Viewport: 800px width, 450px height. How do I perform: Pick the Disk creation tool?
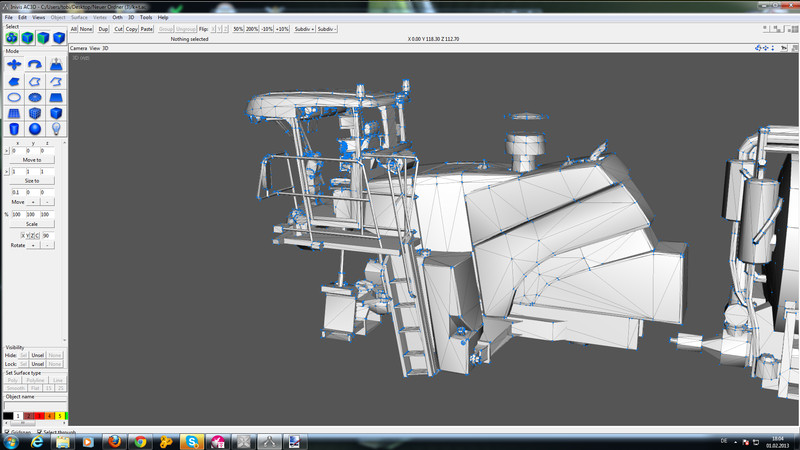[35, 97]
